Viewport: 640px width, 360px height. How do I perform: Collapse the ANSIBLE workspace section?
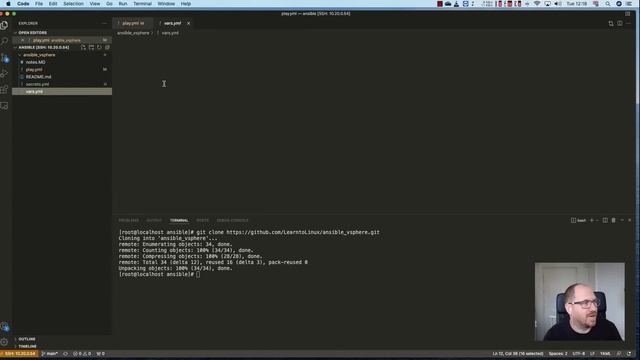click(x=44, y=47)
